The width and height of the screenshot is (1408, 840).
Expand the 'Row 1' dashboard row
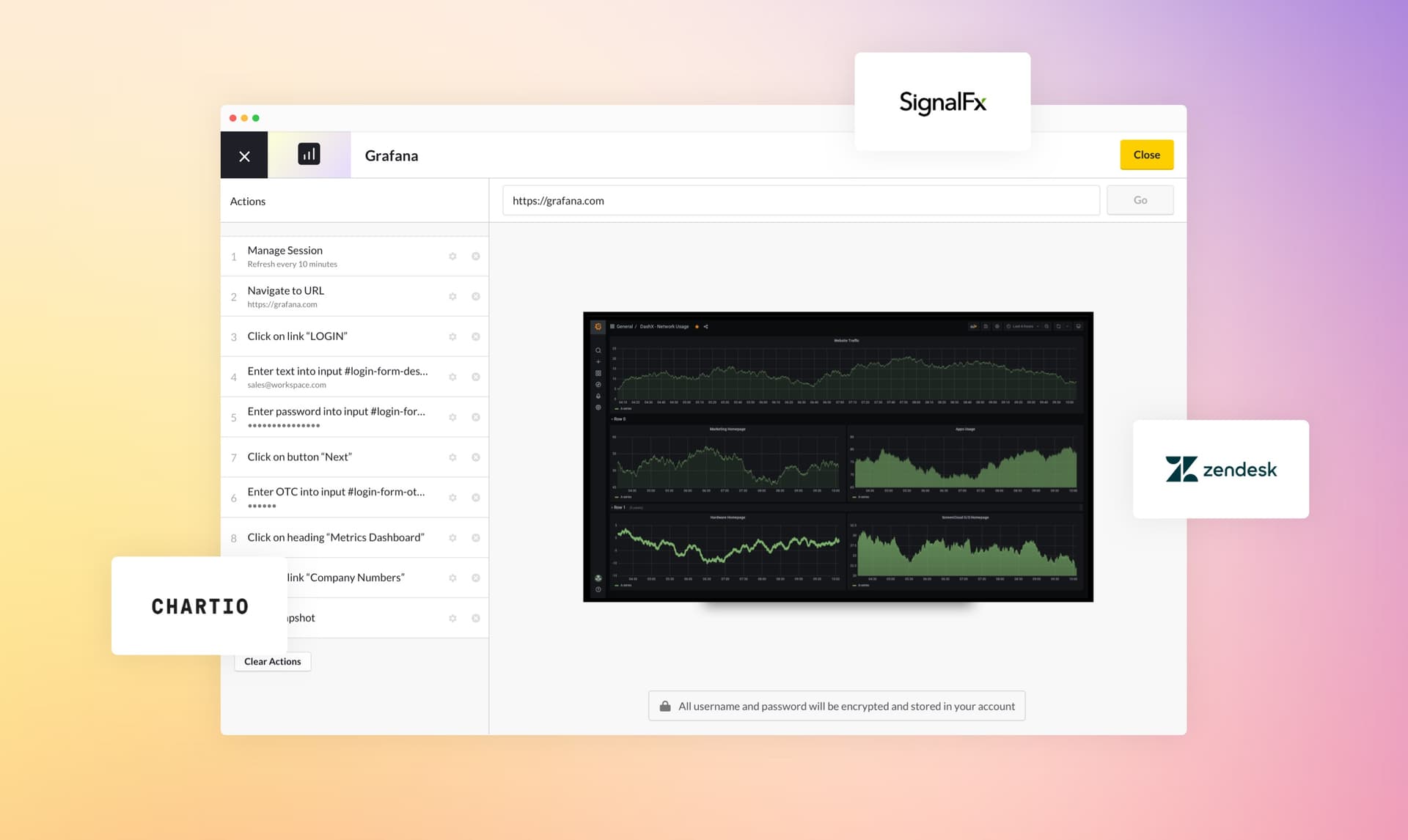click(617, 506)
